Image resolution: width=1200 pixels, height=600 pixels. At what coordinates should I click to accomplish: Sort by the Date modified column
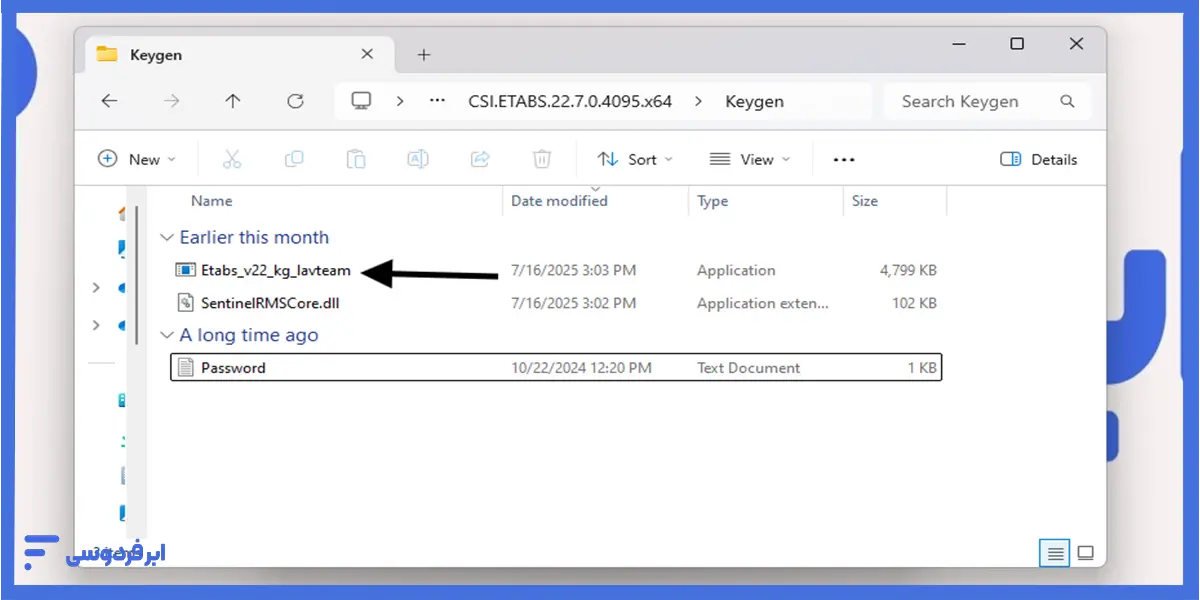coord(559,200)
